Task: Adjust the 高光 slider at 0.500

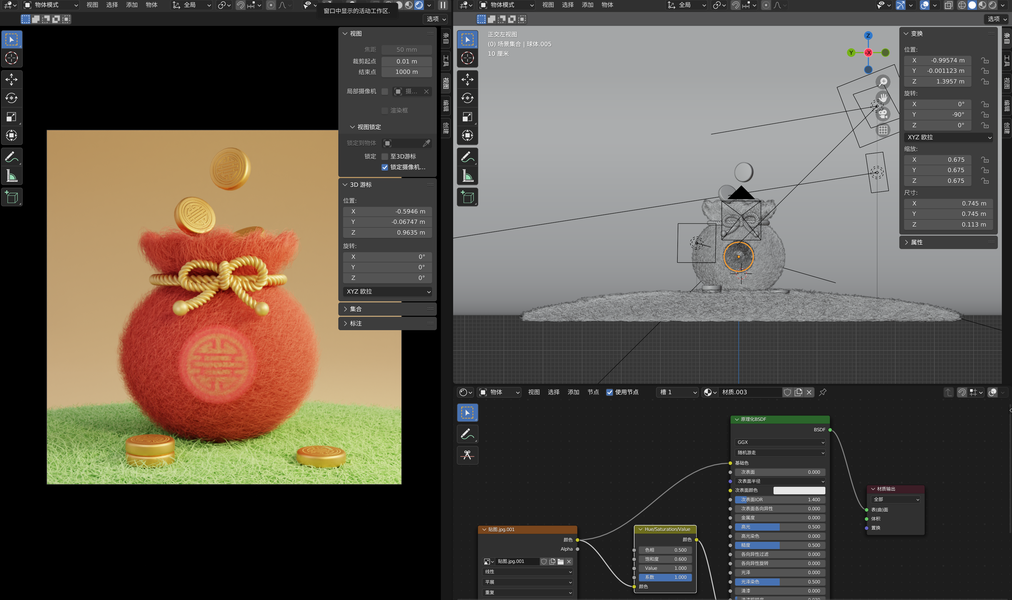Action: pos(780,527)
